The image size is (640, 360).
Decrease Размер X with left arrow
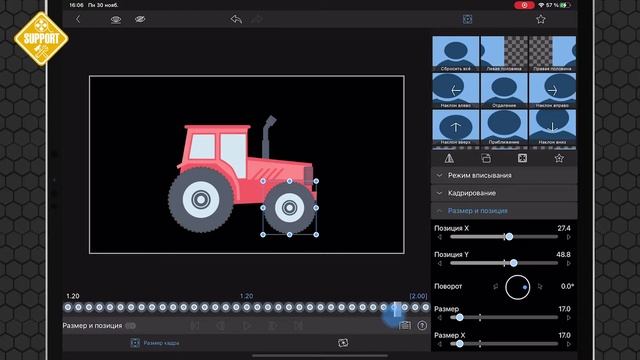click(x=440, y=344)
